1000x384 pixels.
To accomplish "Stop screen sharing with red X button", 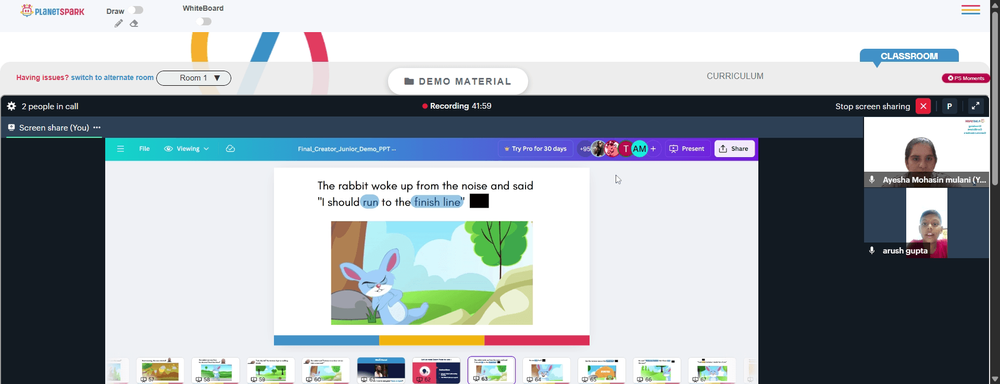I will [923, 107].
